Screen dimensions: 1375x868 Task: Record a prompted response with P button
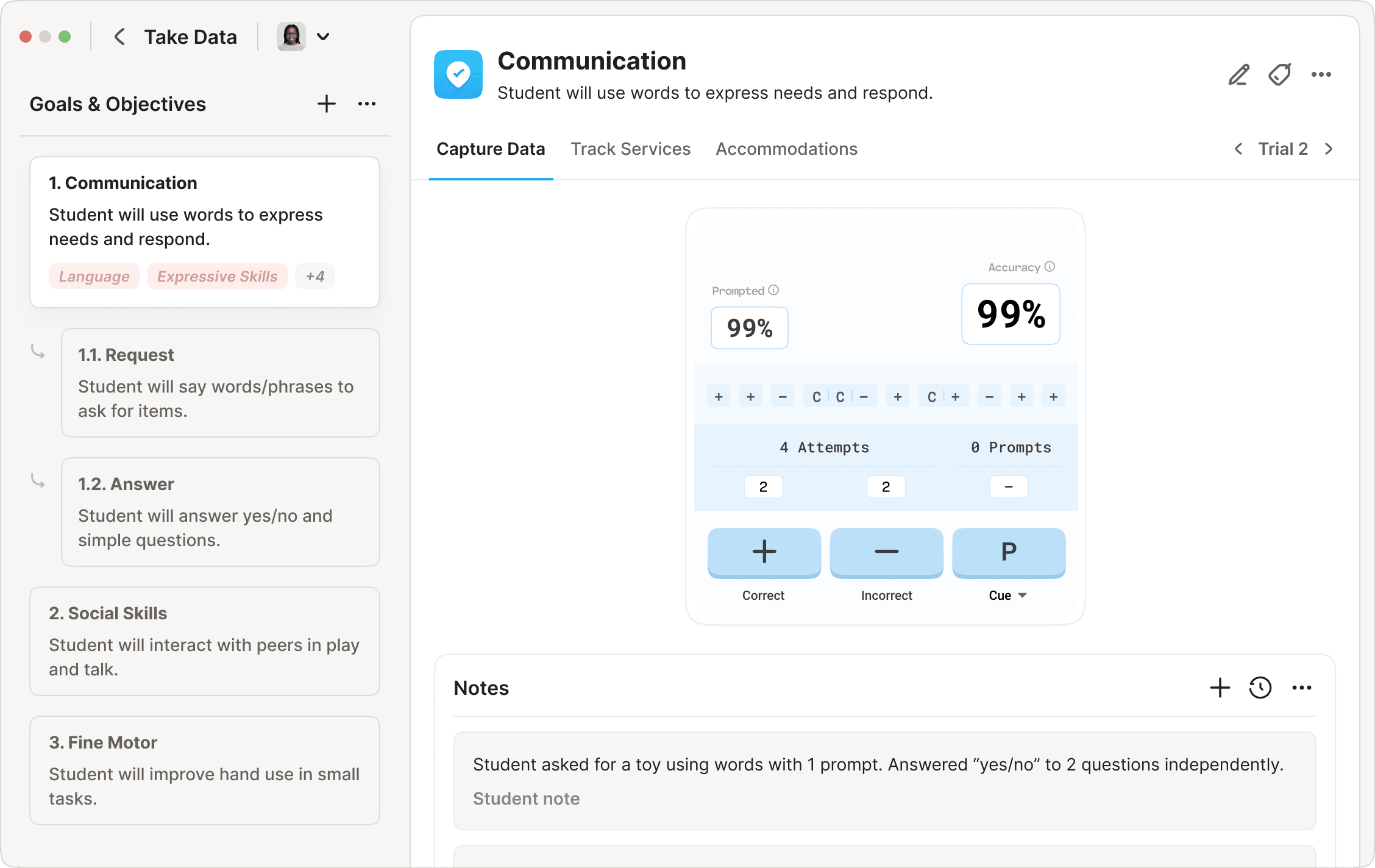click(1009, 552)
